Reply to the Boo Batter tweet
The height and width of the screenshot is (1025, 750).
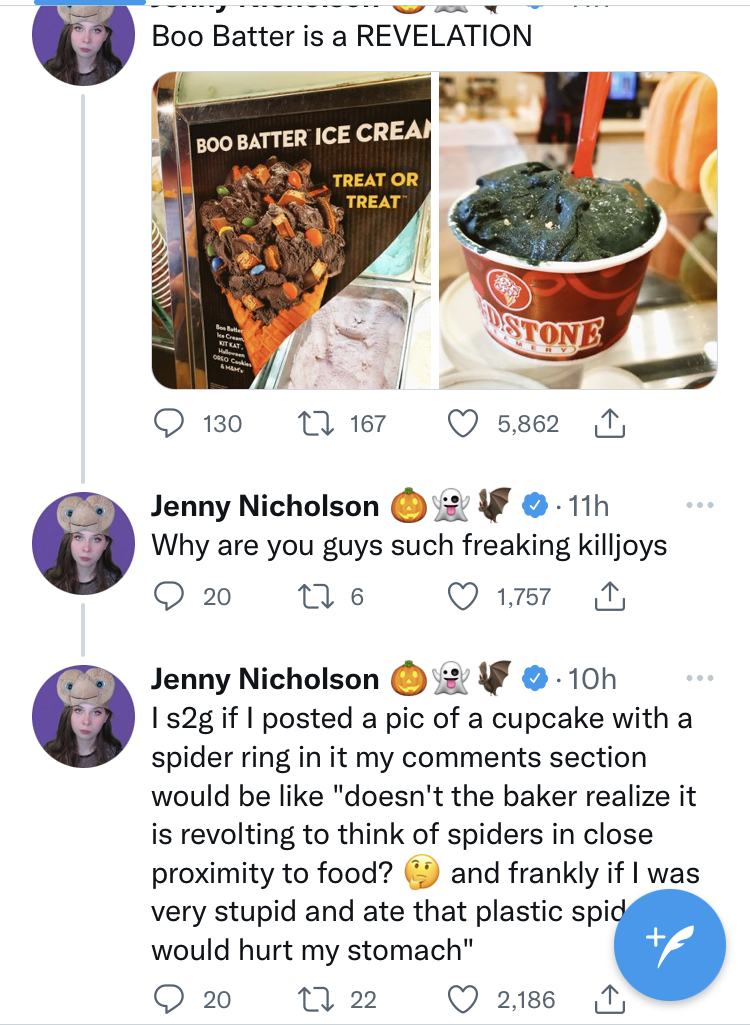point(169,424)
